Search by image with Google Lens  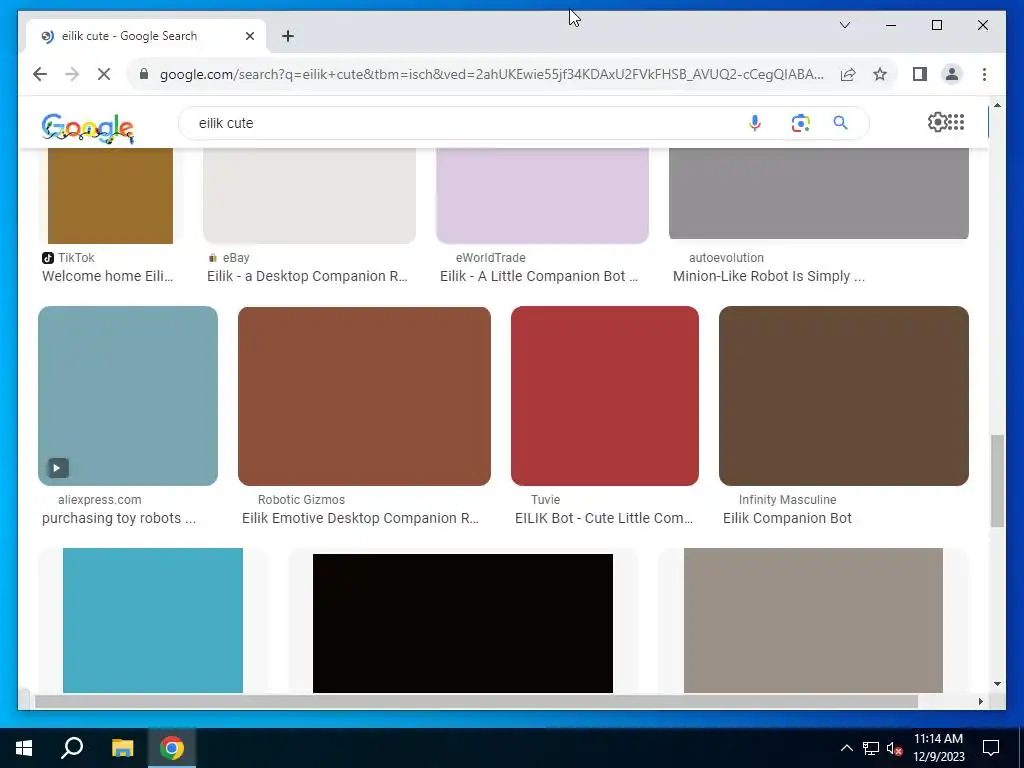pyautogui.click(x=801, y=123)
